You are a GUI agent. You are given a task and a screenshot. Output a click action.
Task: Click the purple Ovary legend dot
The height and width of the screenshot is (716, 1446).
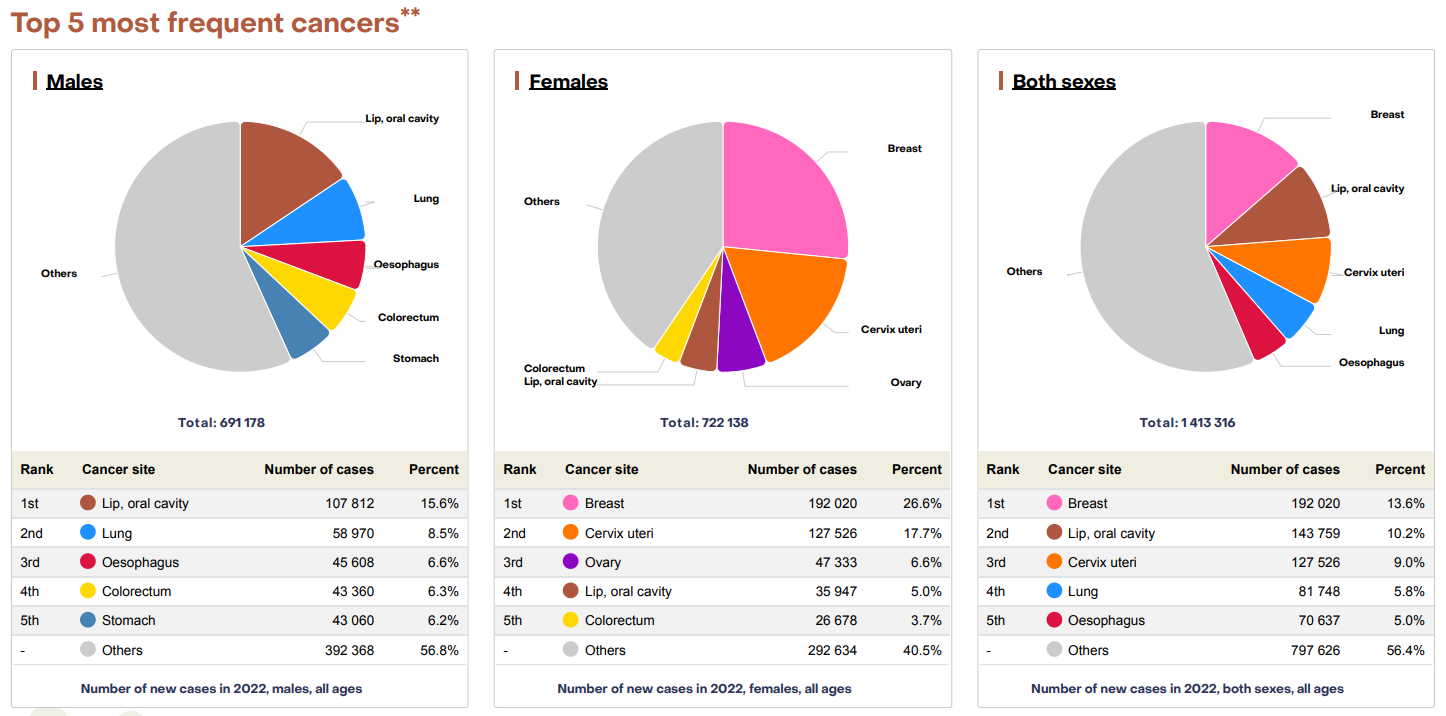[x=570, y=562]
